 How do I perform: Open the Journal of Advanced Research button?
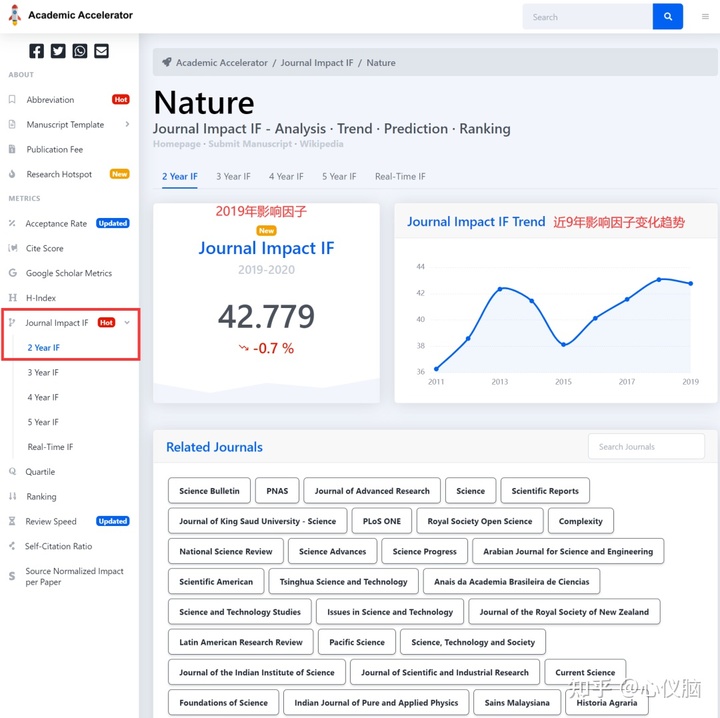click(x=372, y=491)
